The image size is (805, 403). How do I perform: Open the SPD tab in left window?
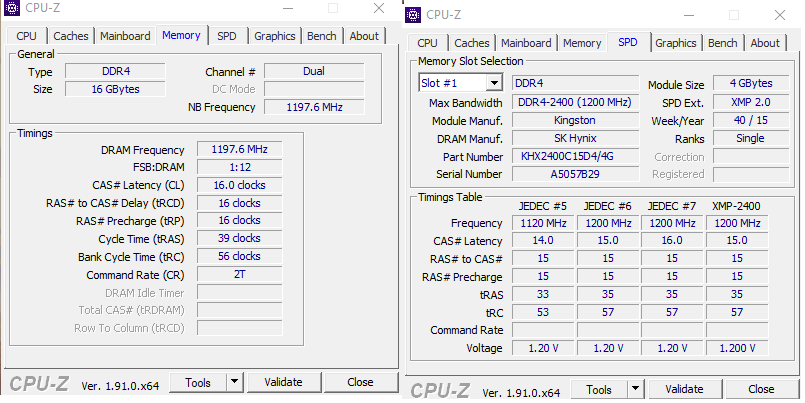pos(227,36)
